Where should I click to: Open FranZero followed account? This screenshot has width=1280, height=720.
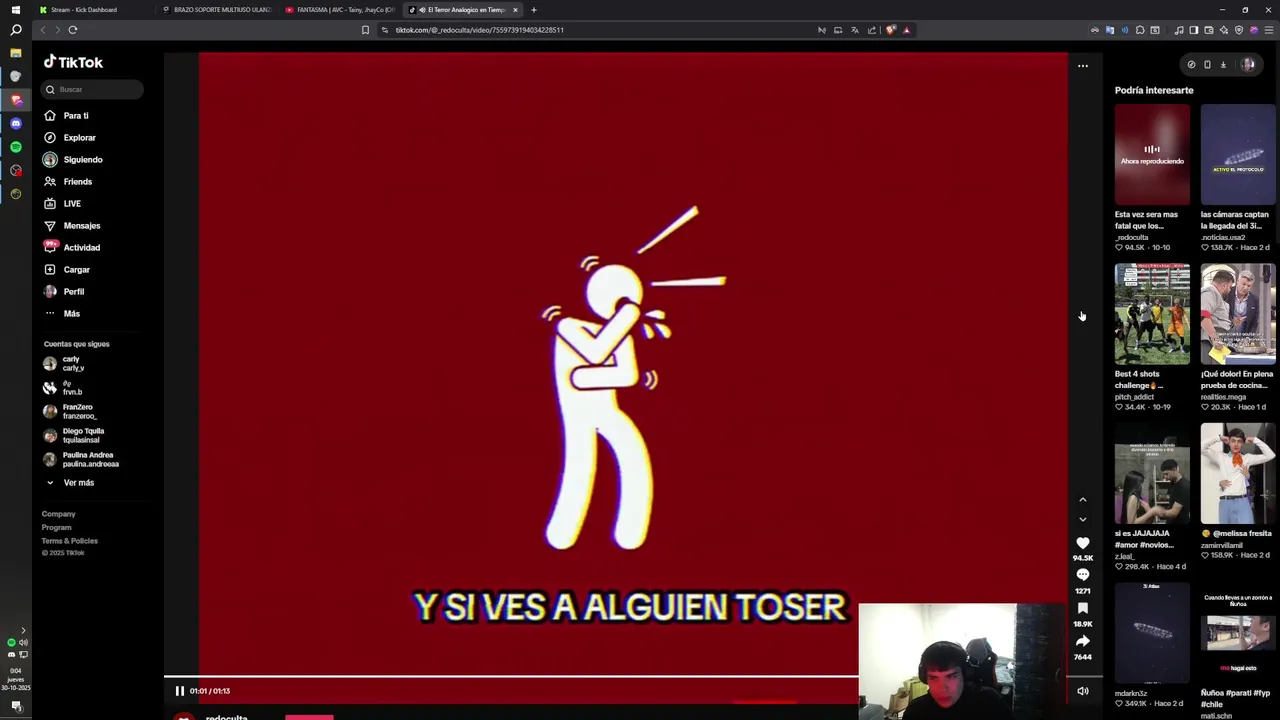click(69, 411)
